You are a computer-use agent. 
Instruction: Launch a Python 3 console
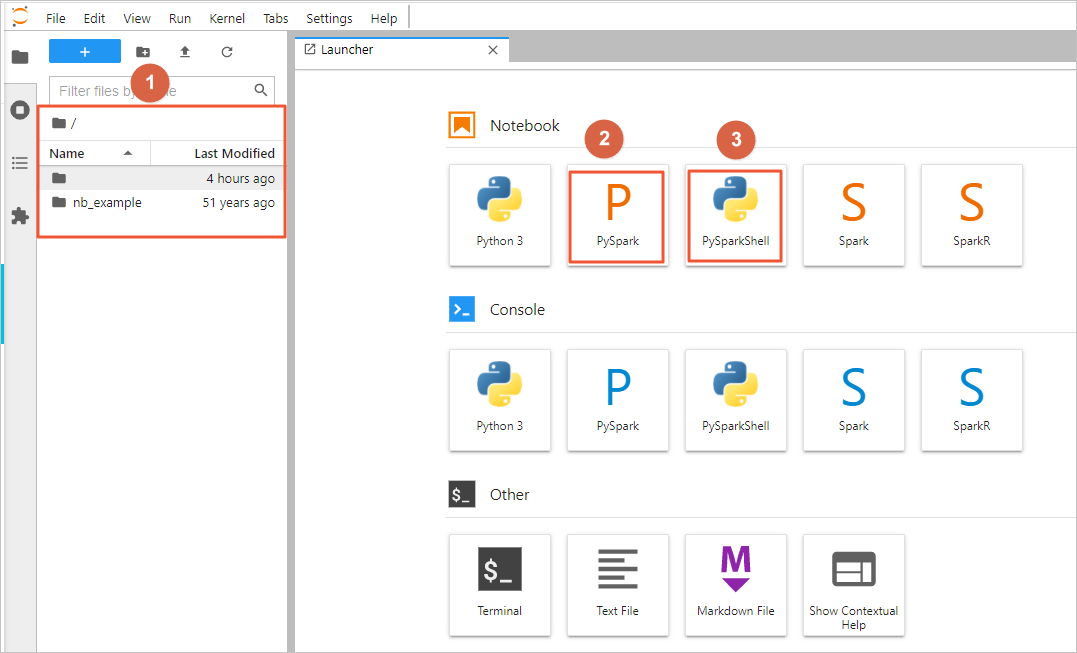[500, 400]
